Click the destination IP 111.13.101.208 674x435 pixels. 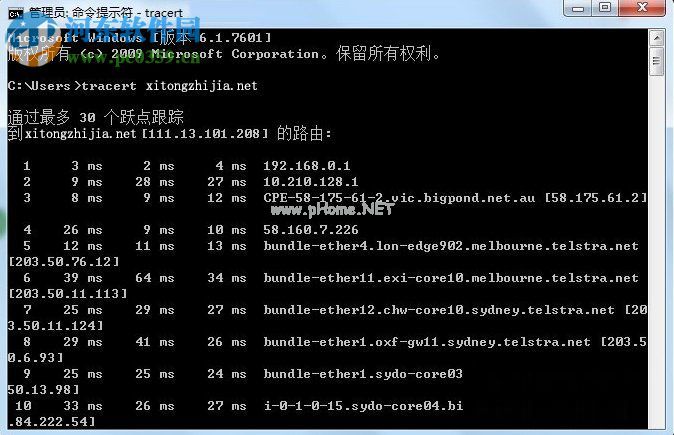[x=201, y=134]
